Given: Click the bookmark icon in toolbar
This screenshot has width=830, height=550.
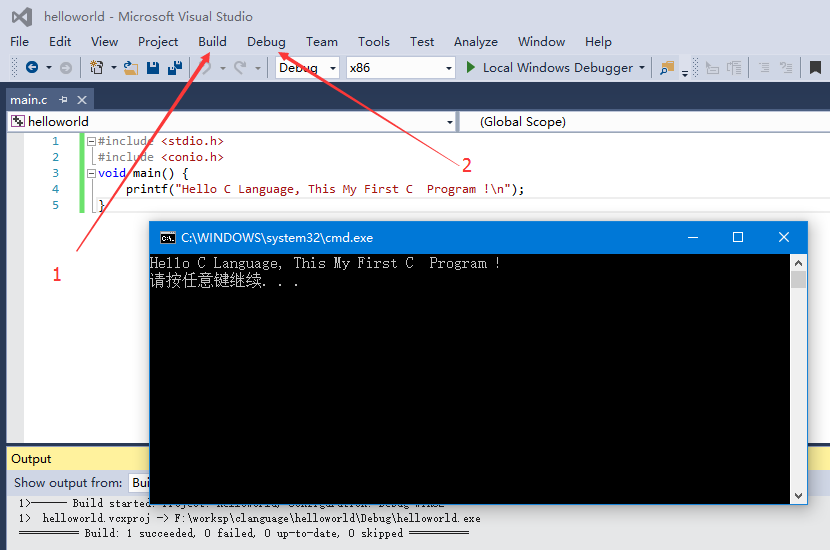Looking at the screenshot, I should tap(816, 68).
